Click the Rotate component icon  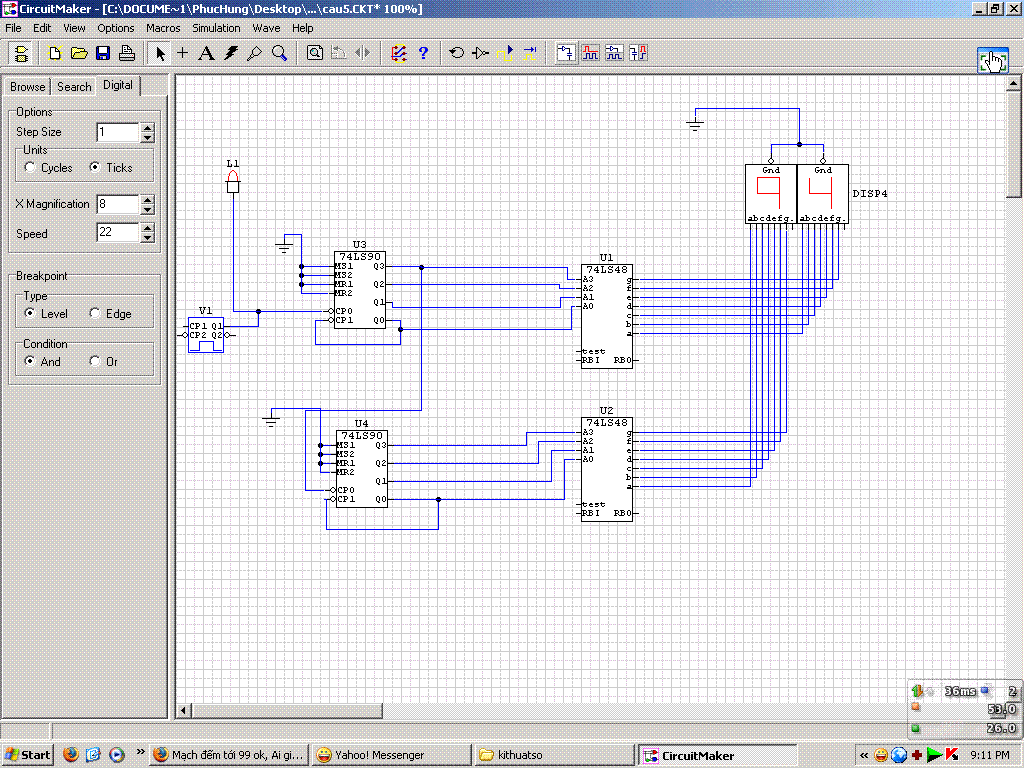click(x=457, y=53)
